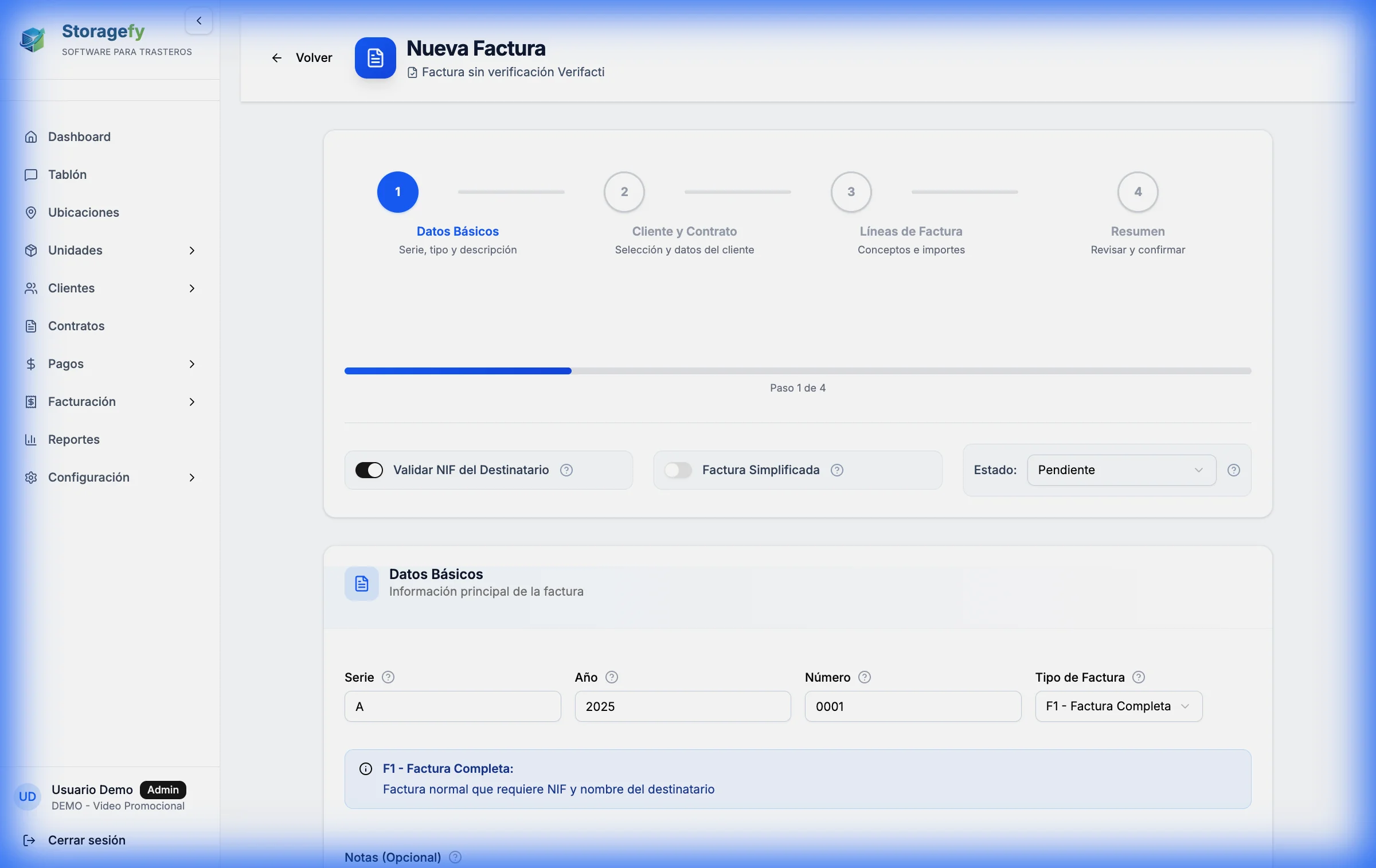1376x868 pixels.
Task: Go to Reportes in the sidebar
Action: [74, 440]
